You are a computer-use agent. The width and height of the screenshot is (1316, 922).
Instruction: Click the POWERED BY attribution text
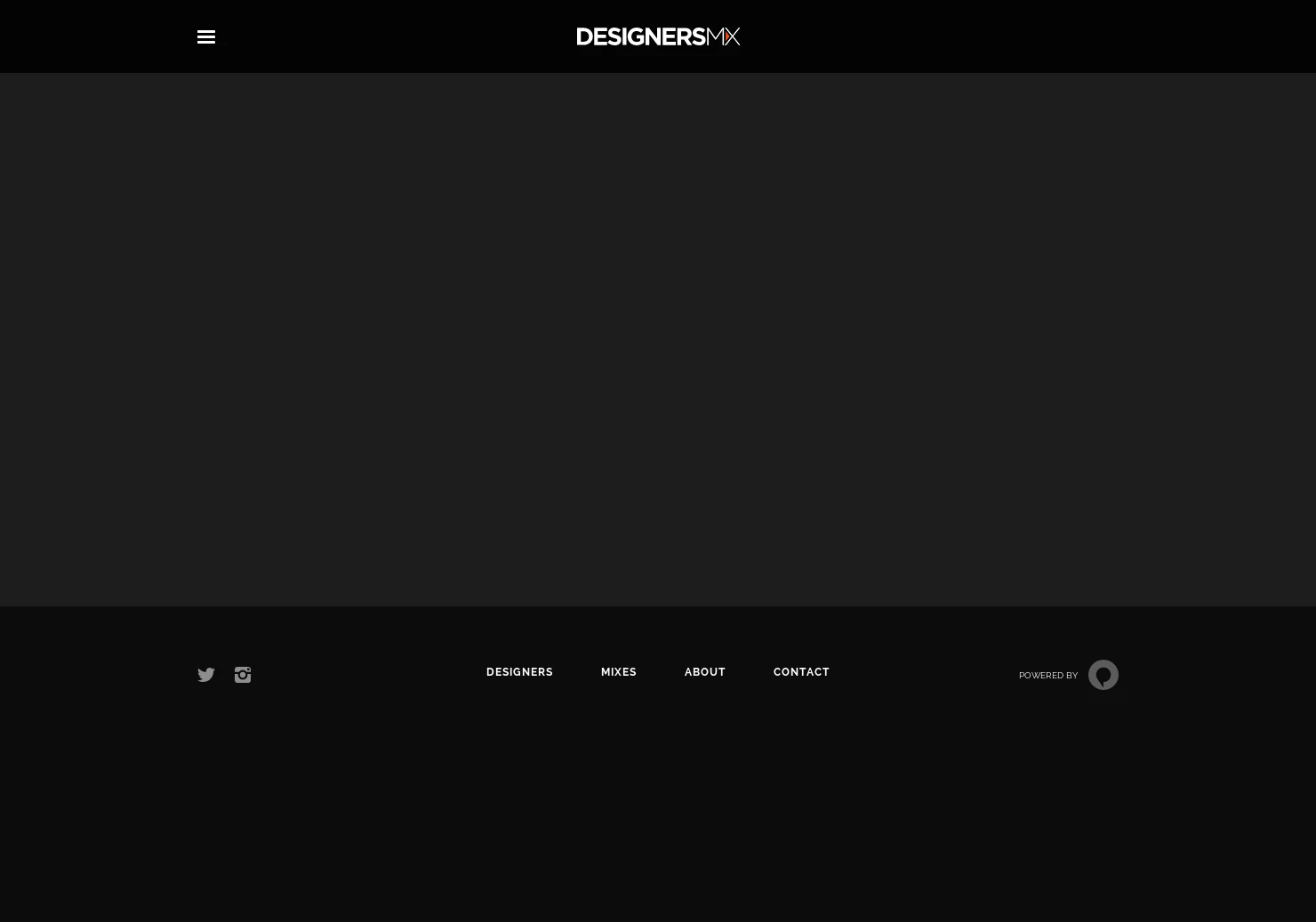[x=1047, y=675]
